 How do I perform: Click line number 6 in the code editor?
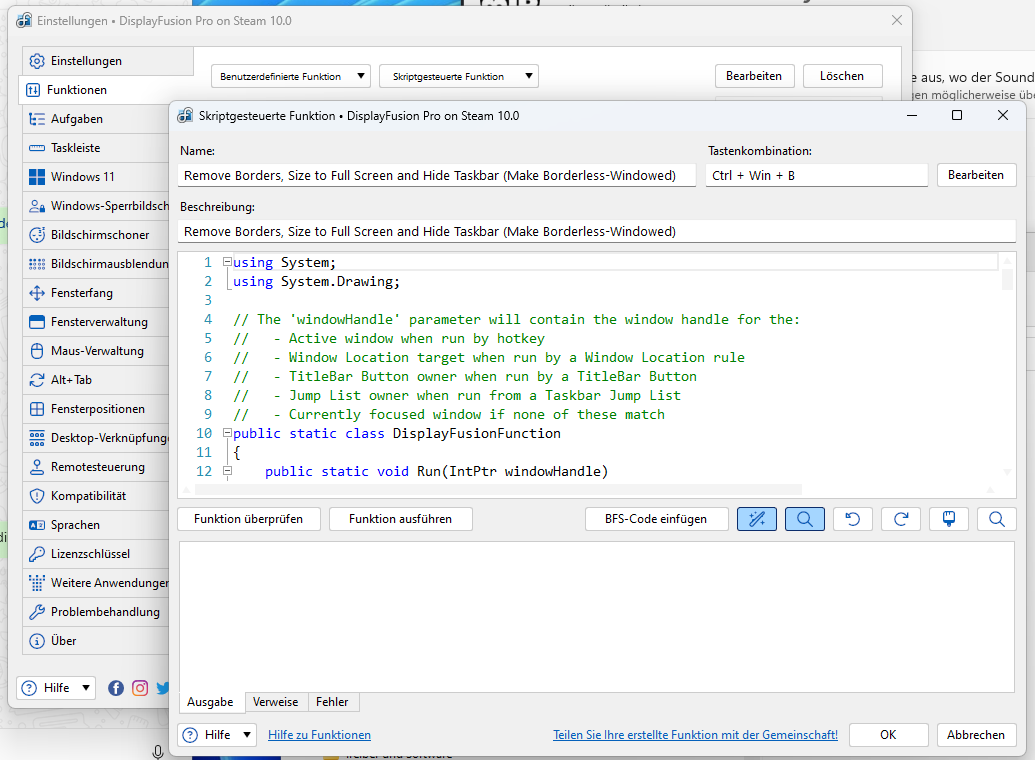(x=208, y=357)
